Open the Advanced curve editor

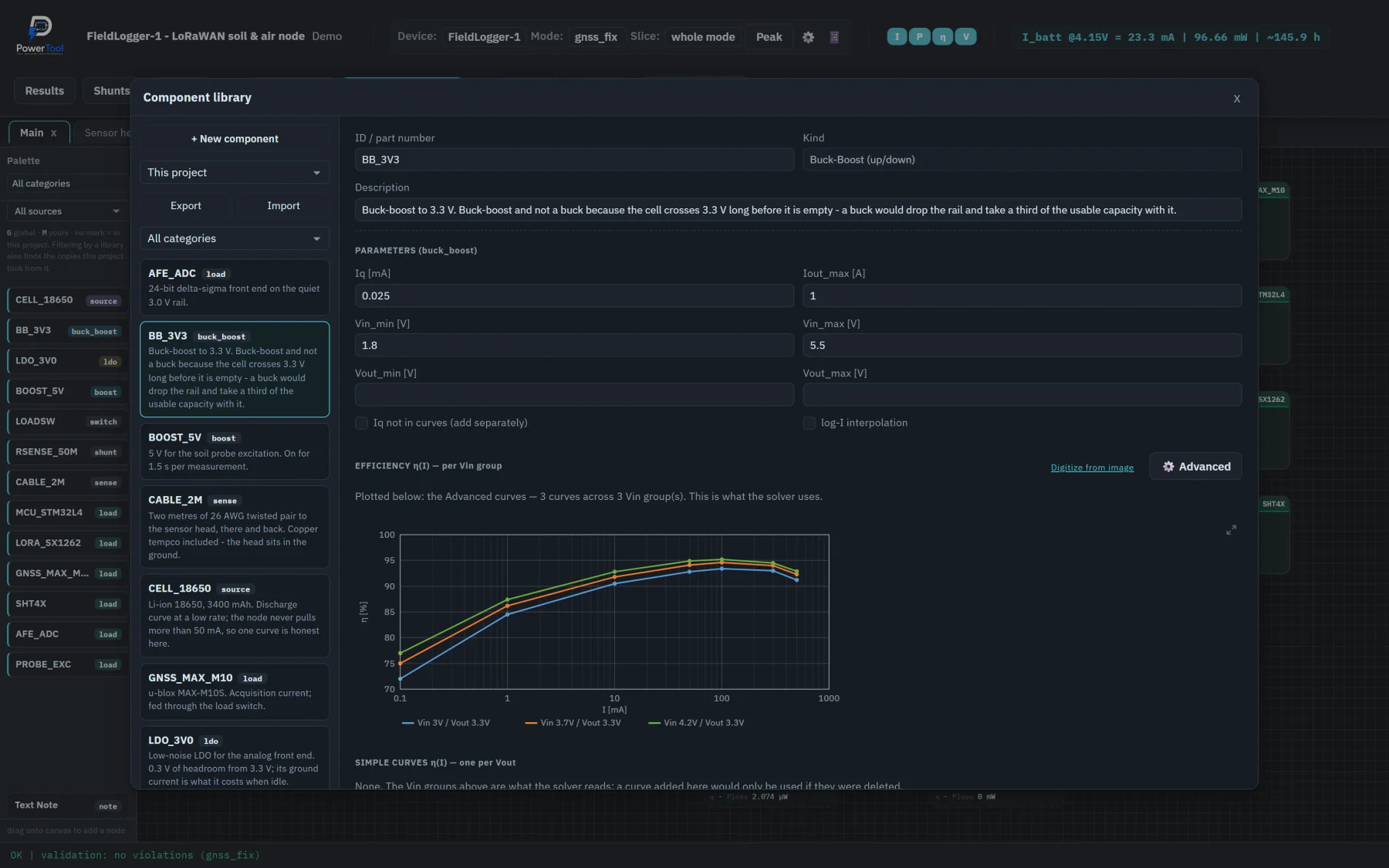click(1195, 467)
